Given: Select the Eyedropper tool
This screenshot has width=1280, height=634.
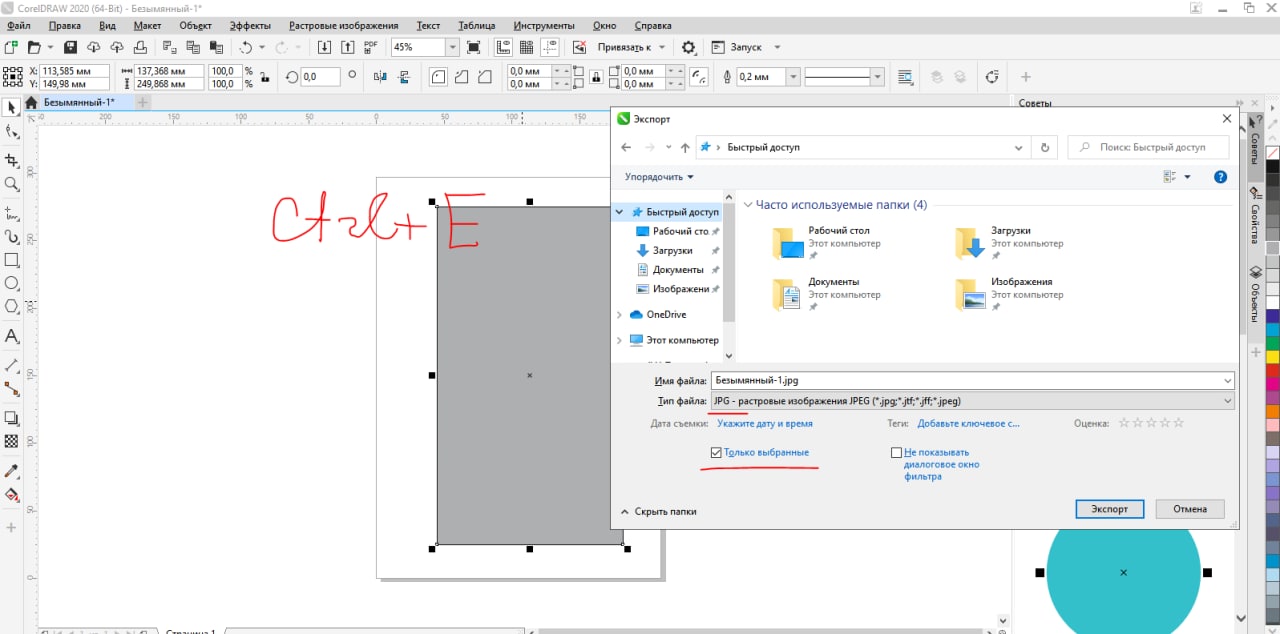Looking at the screenshot, I should coord(12,470).
